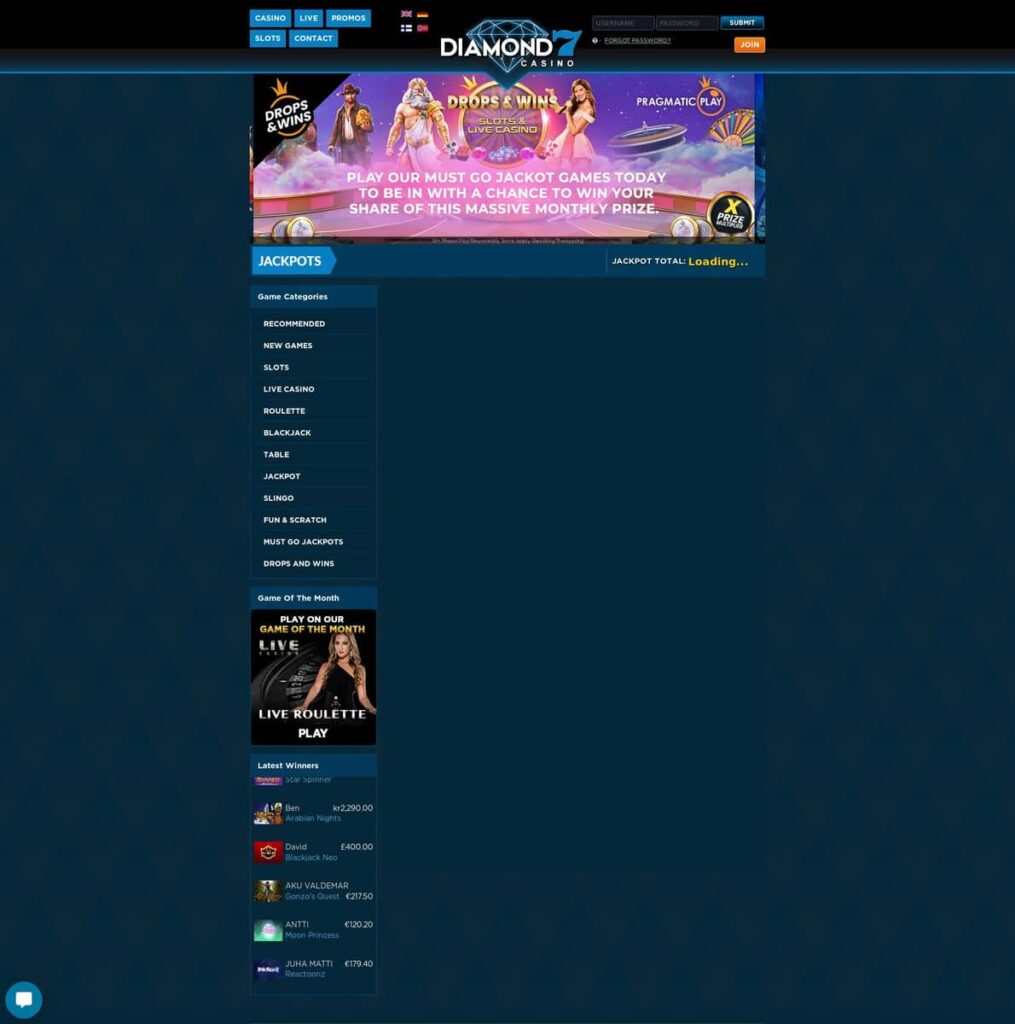
Task: Go to the Slots nav tab
Action: (267, 39)
